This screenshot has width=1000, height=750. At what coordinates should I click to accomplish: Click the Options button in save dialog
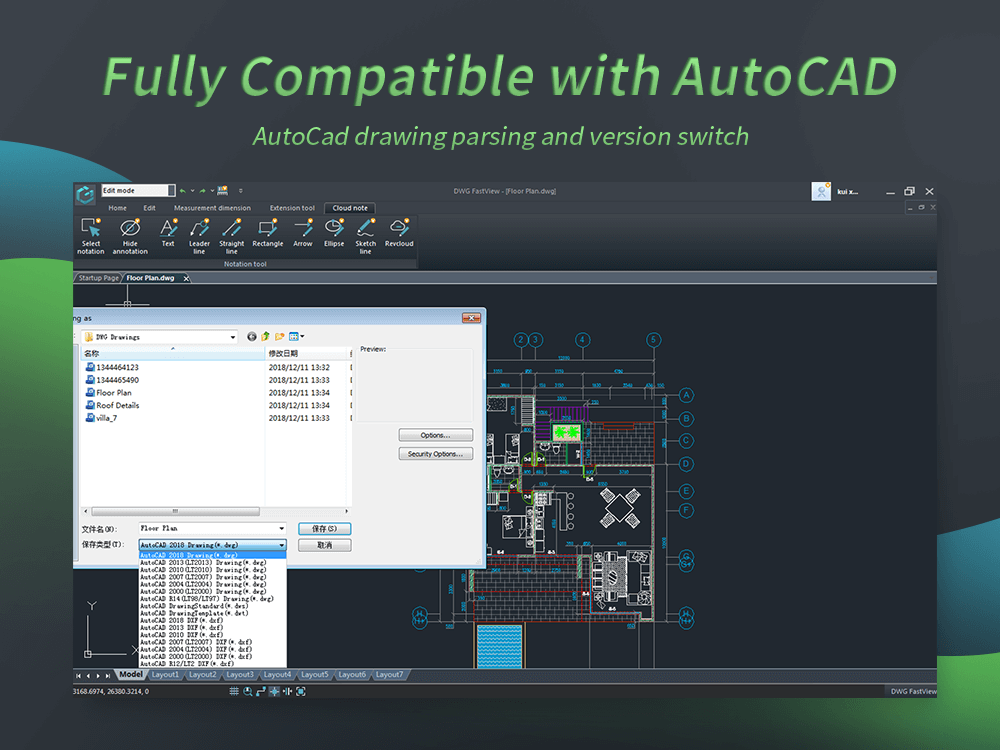(434, 434)
